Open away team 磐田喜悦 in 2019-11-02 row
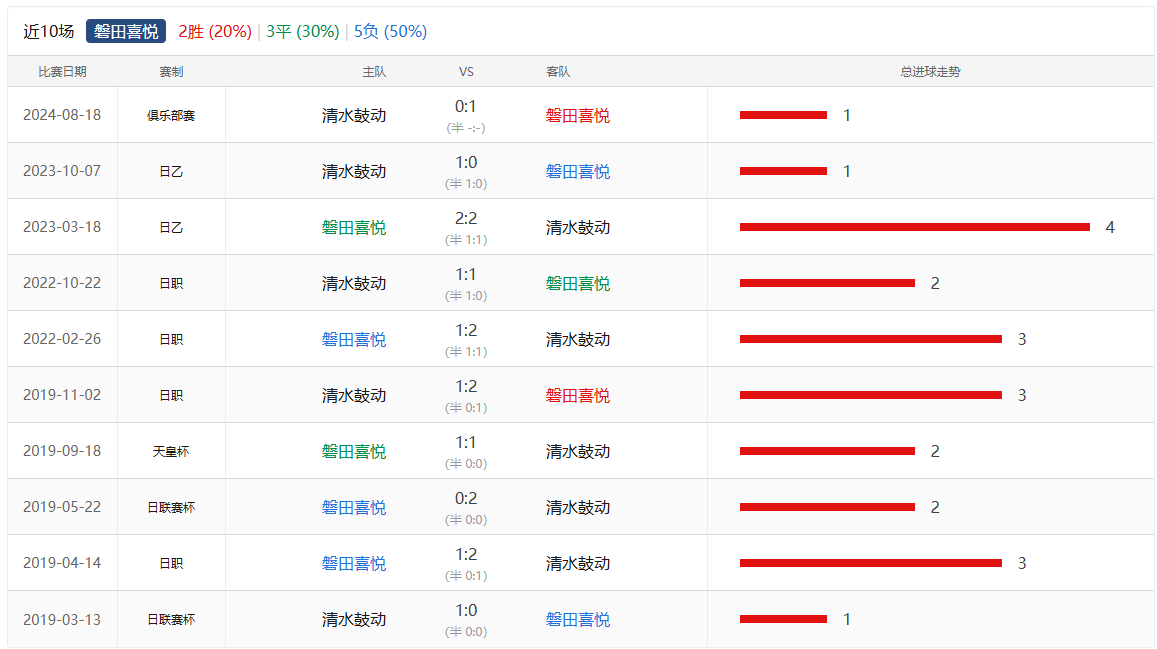This screenshot has height=649, width=1157. click(578, 396)
